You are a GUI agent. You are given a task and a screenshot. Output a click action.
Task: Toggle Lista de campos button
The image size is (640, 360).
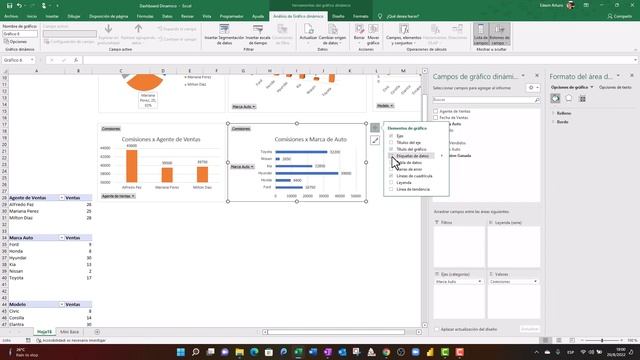point(481,35)
